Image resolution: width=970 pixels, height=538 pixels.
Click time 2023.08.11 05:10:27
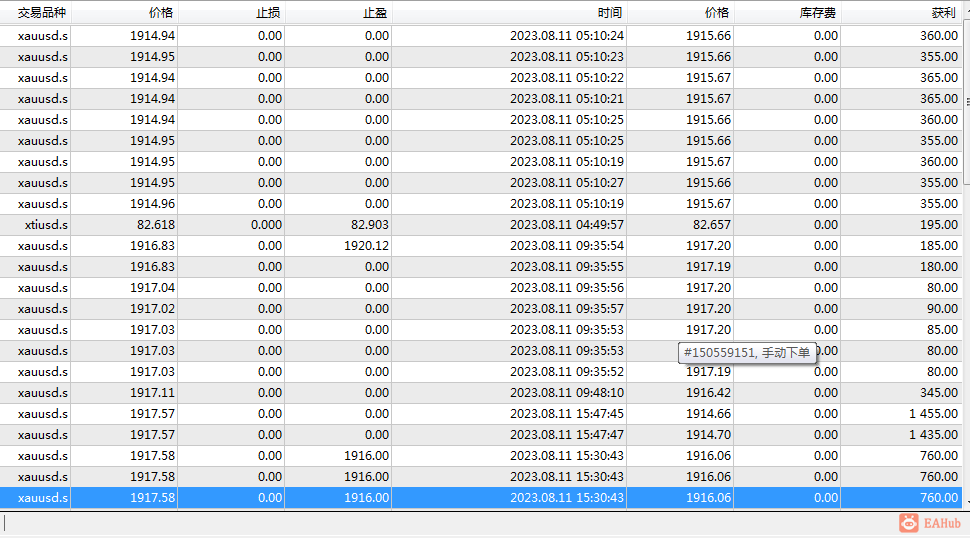(x=567, y=183)
